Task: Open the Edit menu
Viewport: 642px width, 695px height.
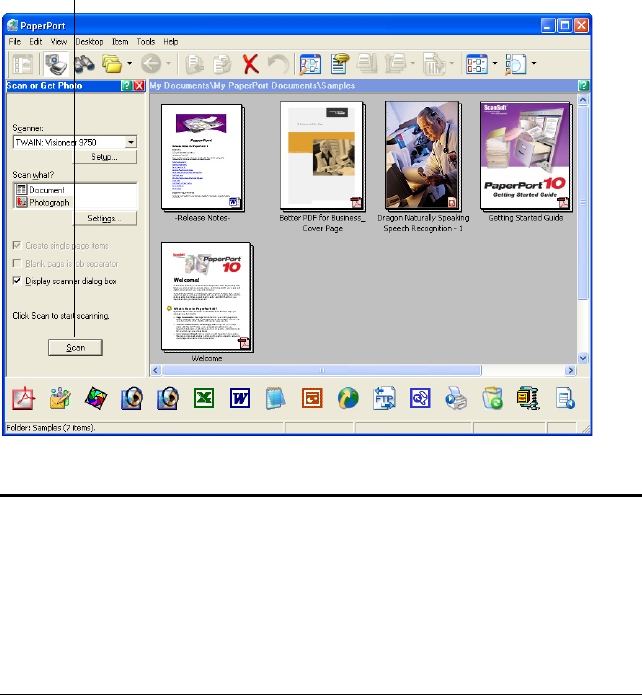Action: 35,42
